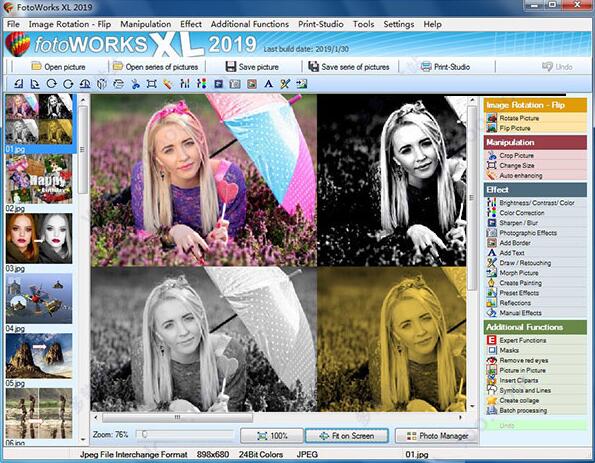
Task: Select the 02.jpg Happy Birthday thumbnail
Action: pyautogui.click(x=39, y=179)
